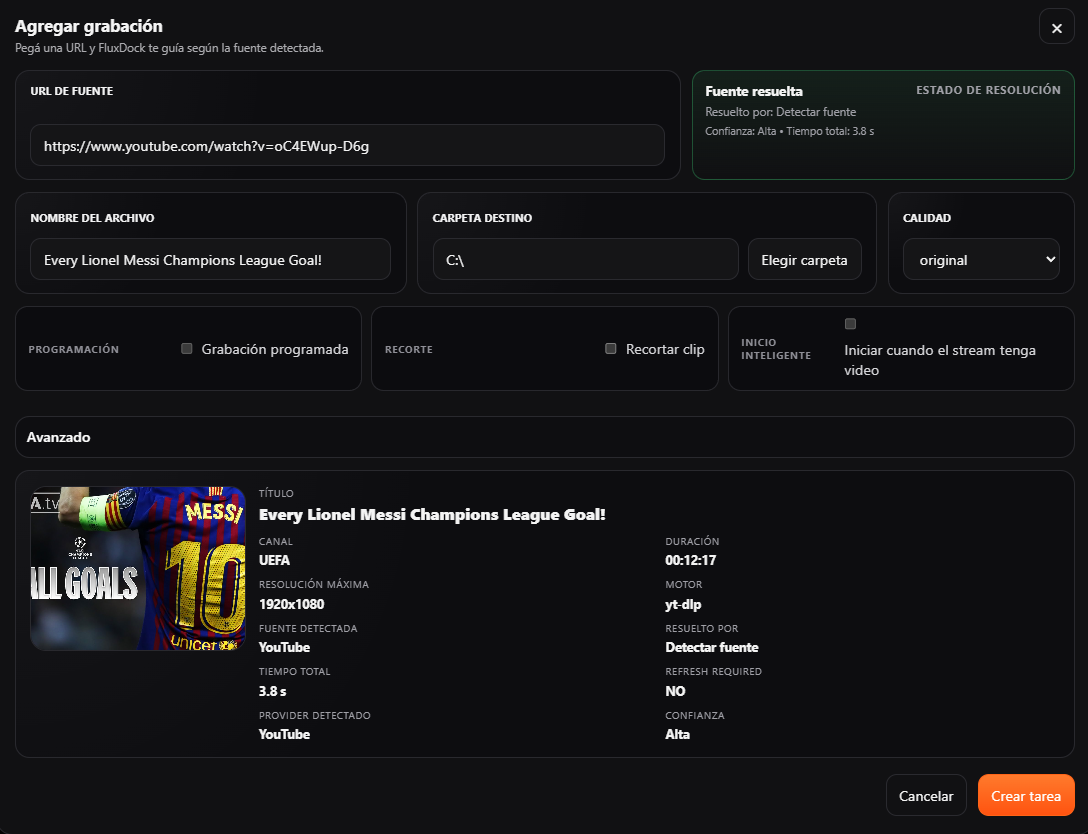Click the video title in details panel
1088x834 pixels.
pos(432,514)
